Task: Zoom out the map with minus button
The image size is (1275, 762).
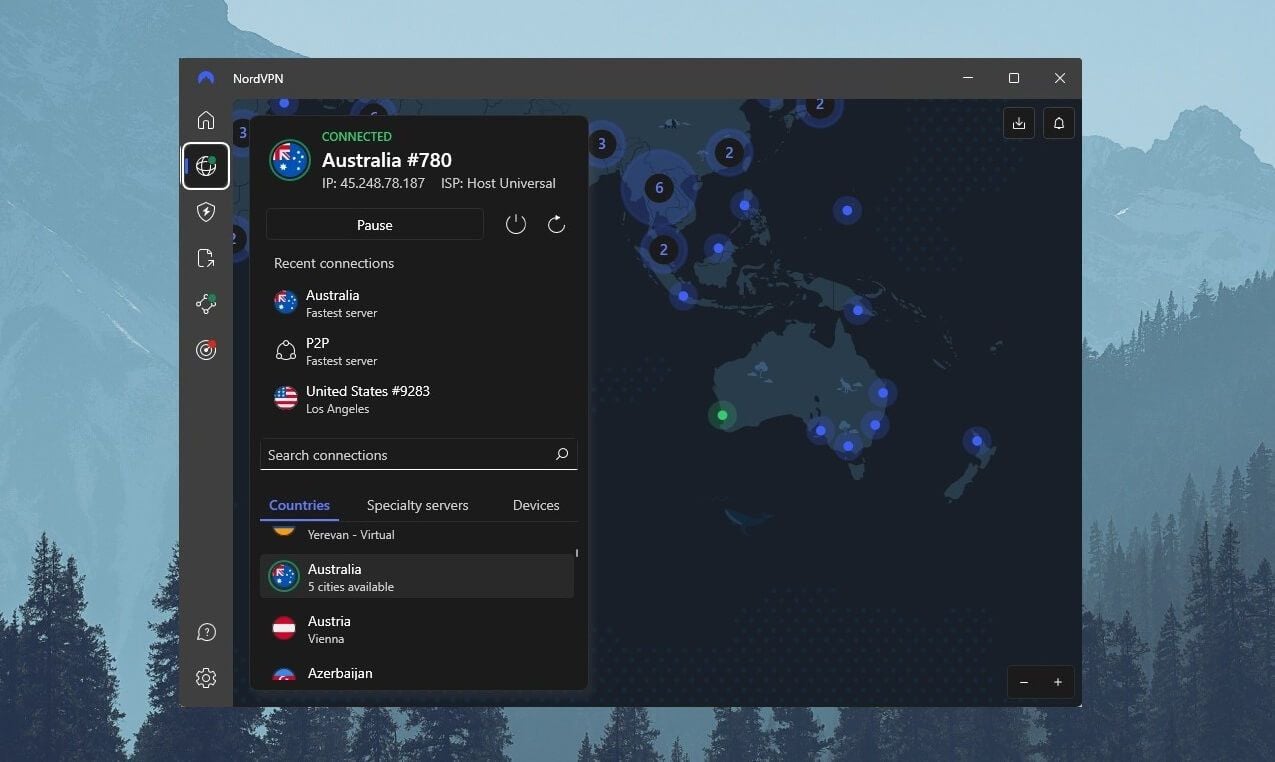Action: click(1024, 682)
